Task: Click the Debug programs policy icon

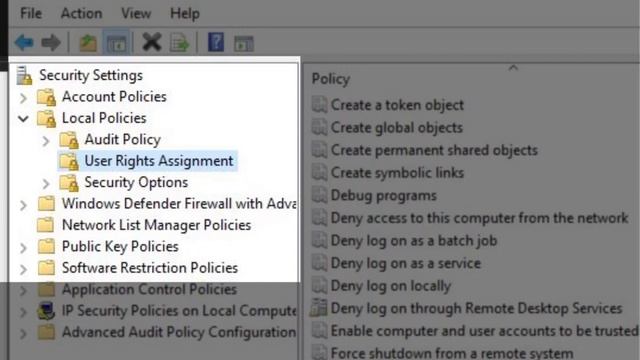Action: pyautogui.click(x=319, y=196)
